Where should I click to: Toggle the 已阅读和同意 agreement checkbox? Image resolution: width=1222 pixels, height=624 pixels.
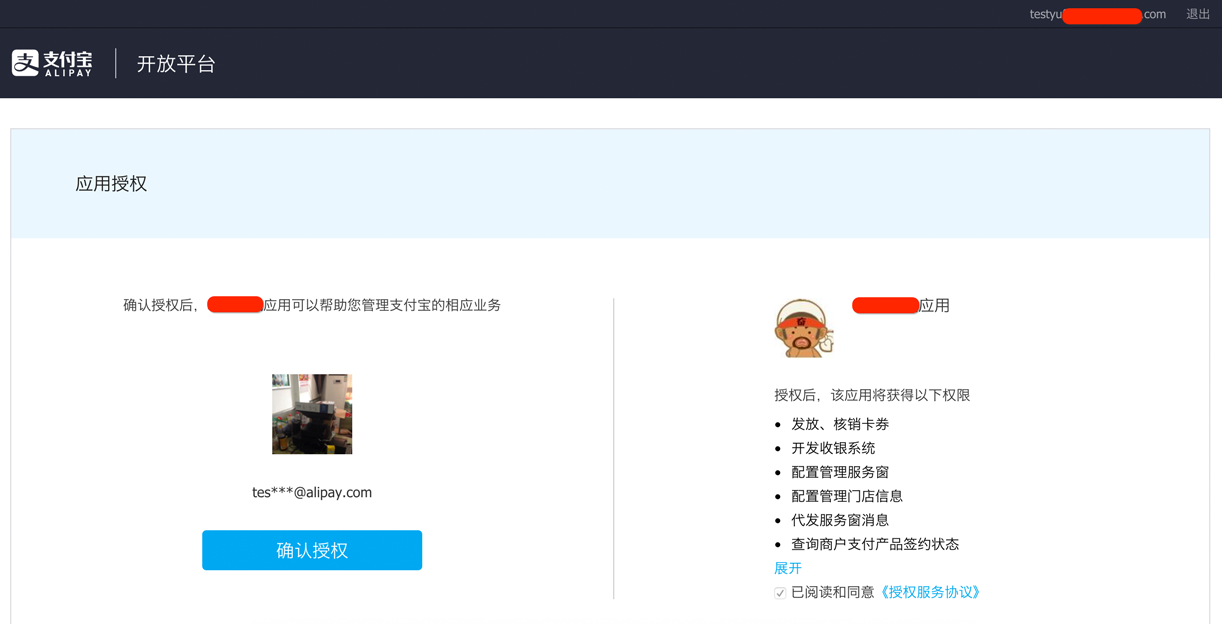(780, 593)
